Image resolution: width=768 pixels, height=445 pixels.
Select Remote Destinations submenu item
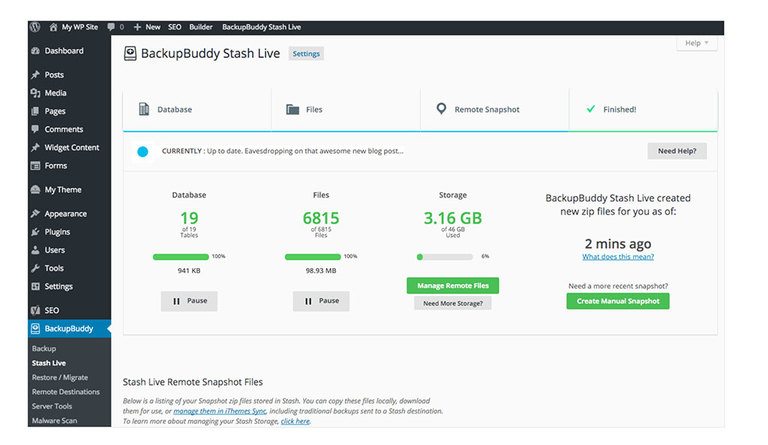pos(66,392)
